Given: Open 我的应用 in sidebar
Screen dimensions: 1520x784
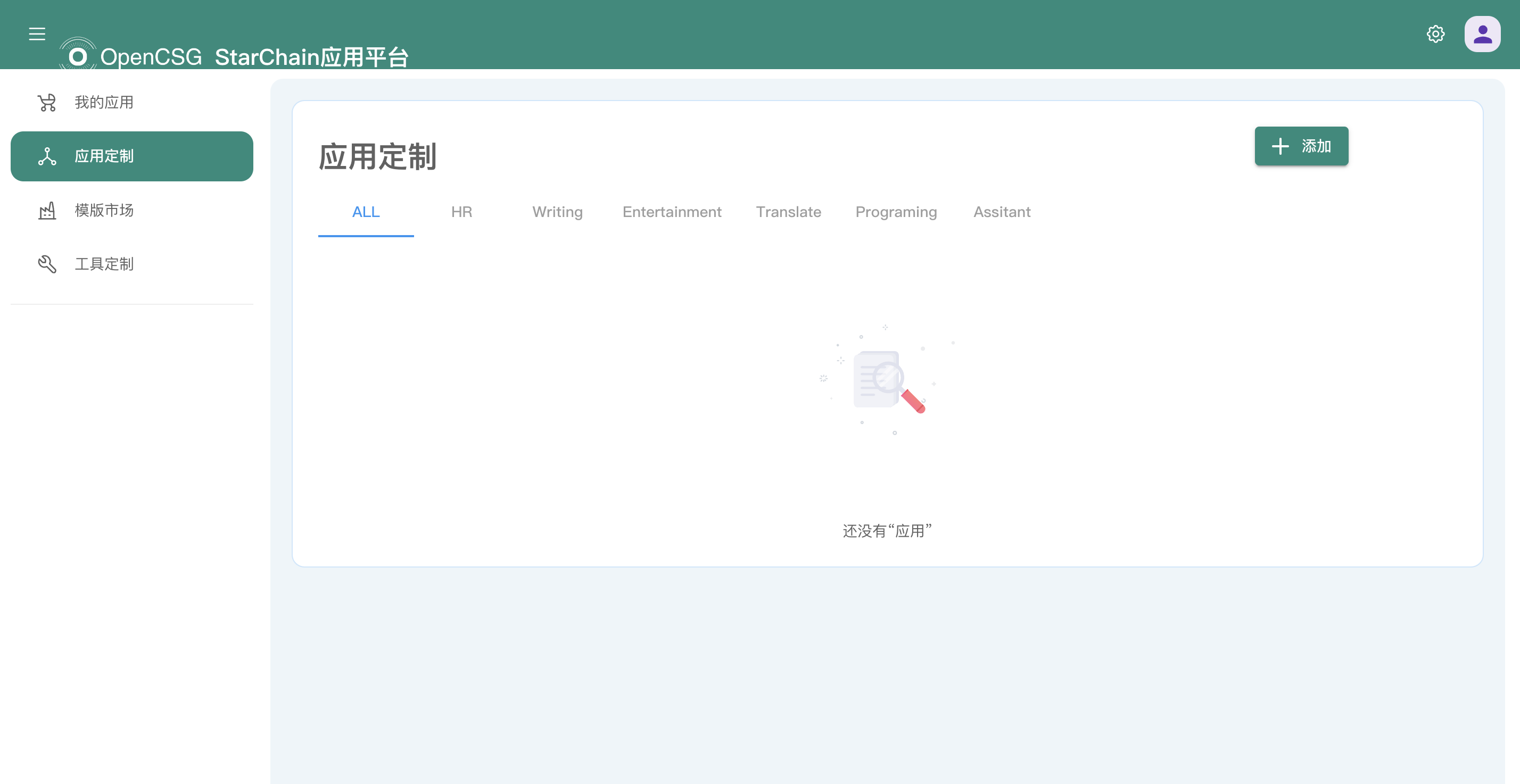Looking at the screenshot, I should pos(132,103).
